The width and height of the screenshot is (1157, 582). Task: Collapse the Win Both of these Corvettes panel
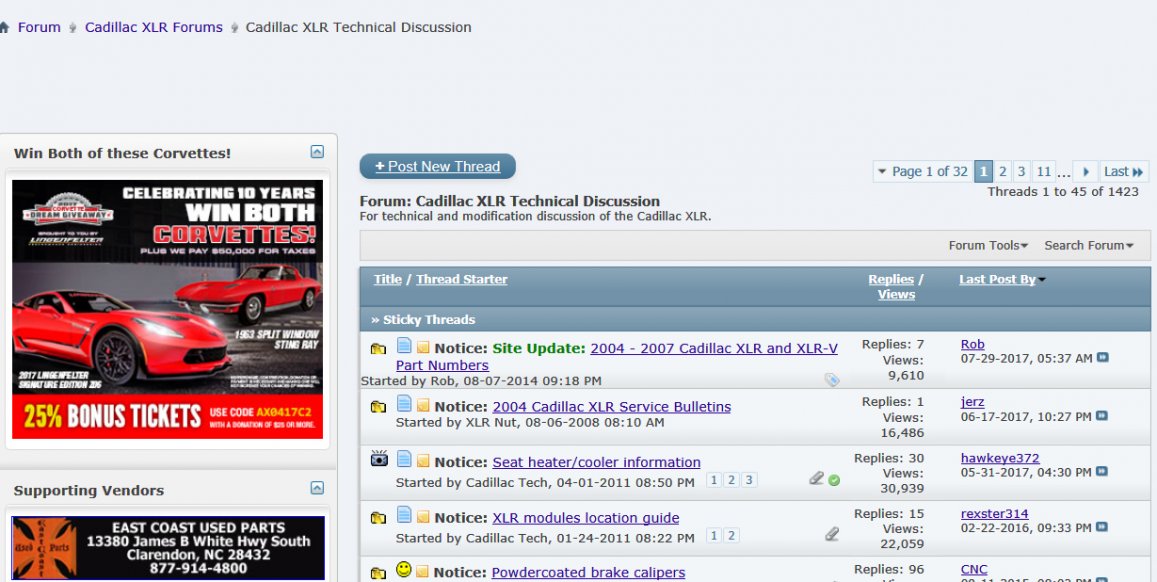[x=317, y=152]
